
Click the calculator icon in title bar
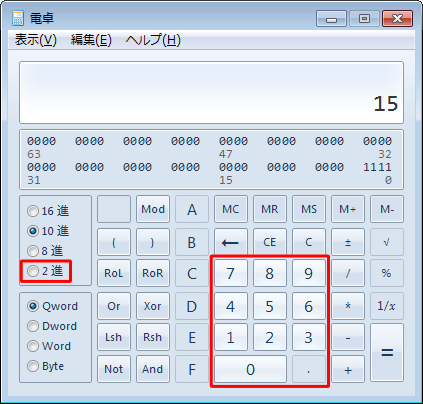point(18,18)
